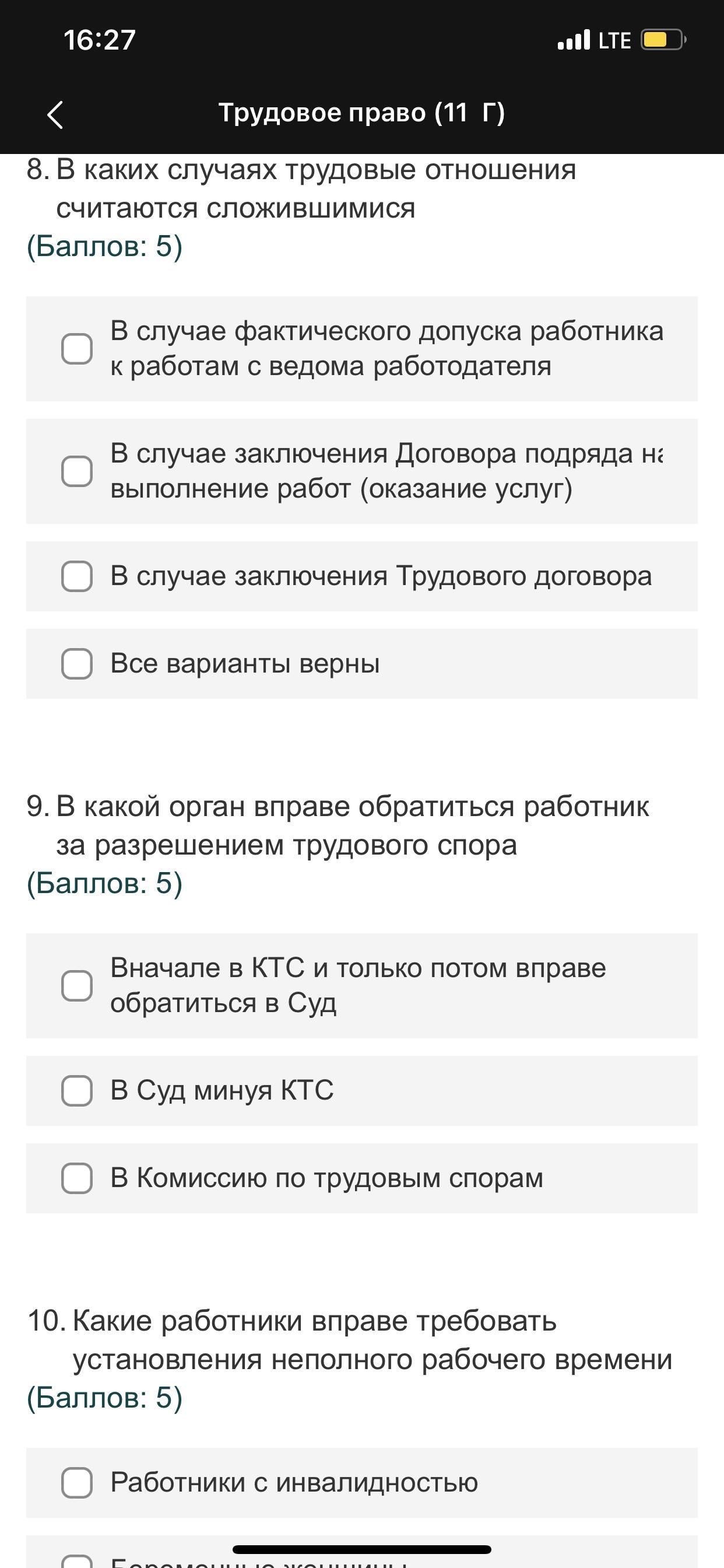The width and height of the screenshot is (724, 1568).
Task: Tap '(Баллов: 5)' label under question 9
Action: (105, 883)
